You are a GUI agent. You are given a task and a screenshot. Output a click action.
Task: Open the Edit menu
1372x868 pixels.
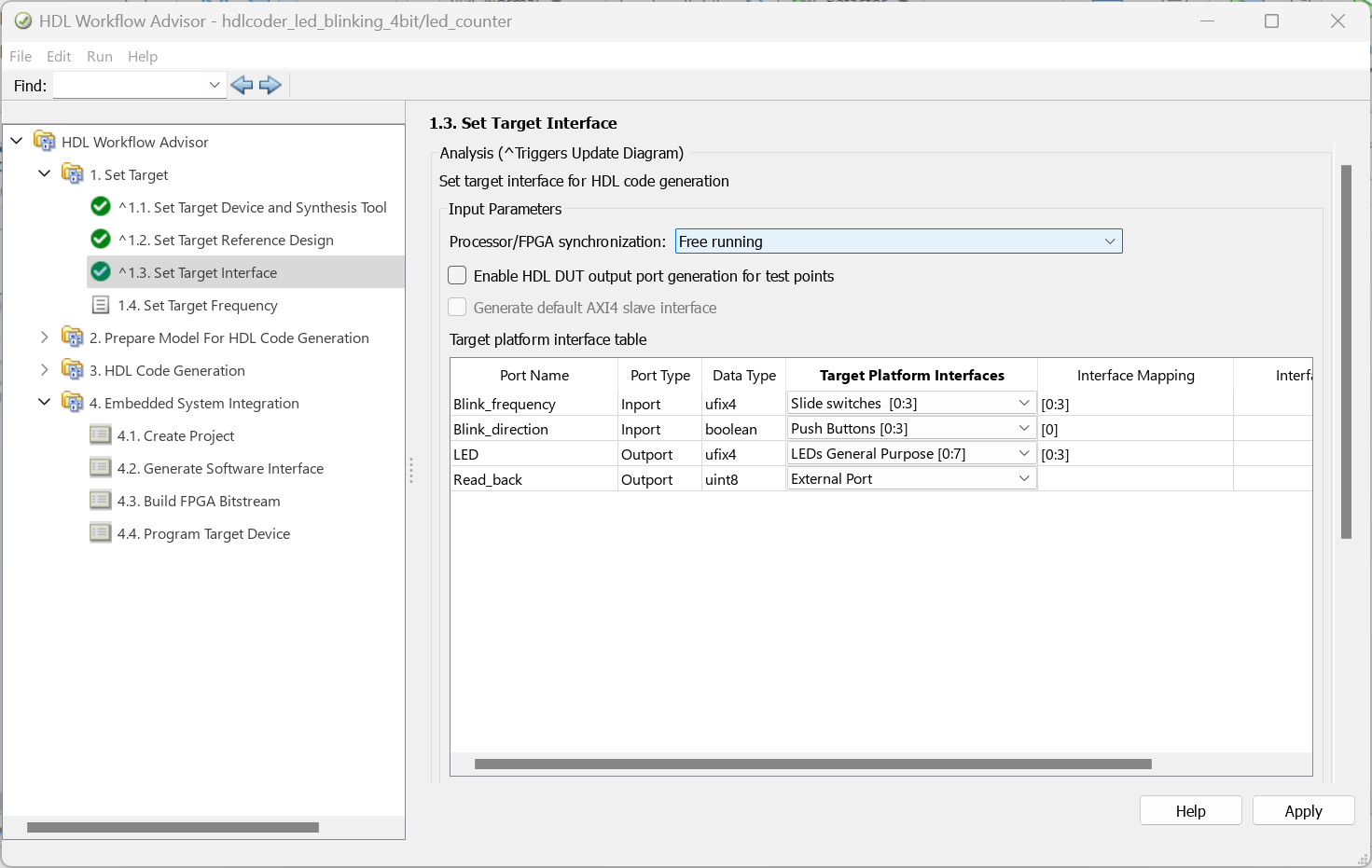[x=59, y=56]
